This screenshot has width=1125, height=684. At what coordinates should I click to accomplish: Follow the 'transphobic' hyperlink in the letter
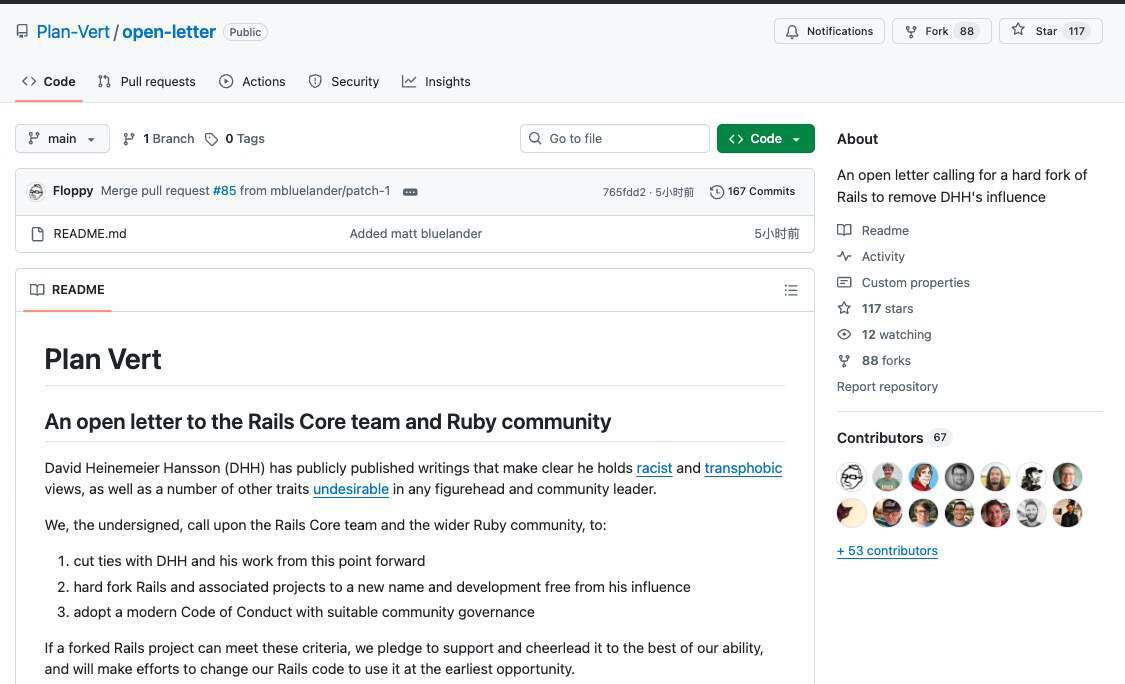point(743,468)
